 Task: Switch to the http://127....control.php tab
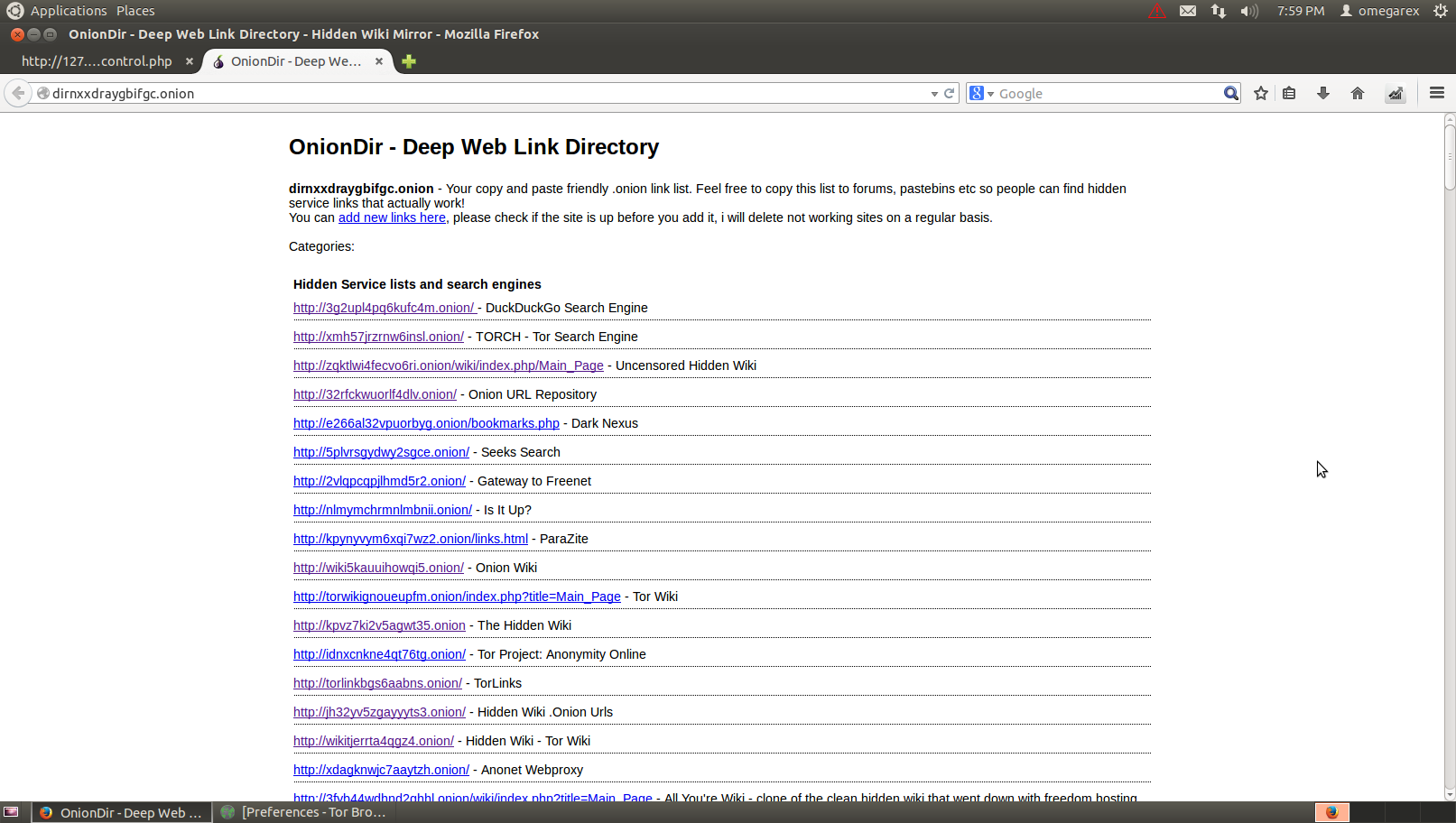coord(97,61)
